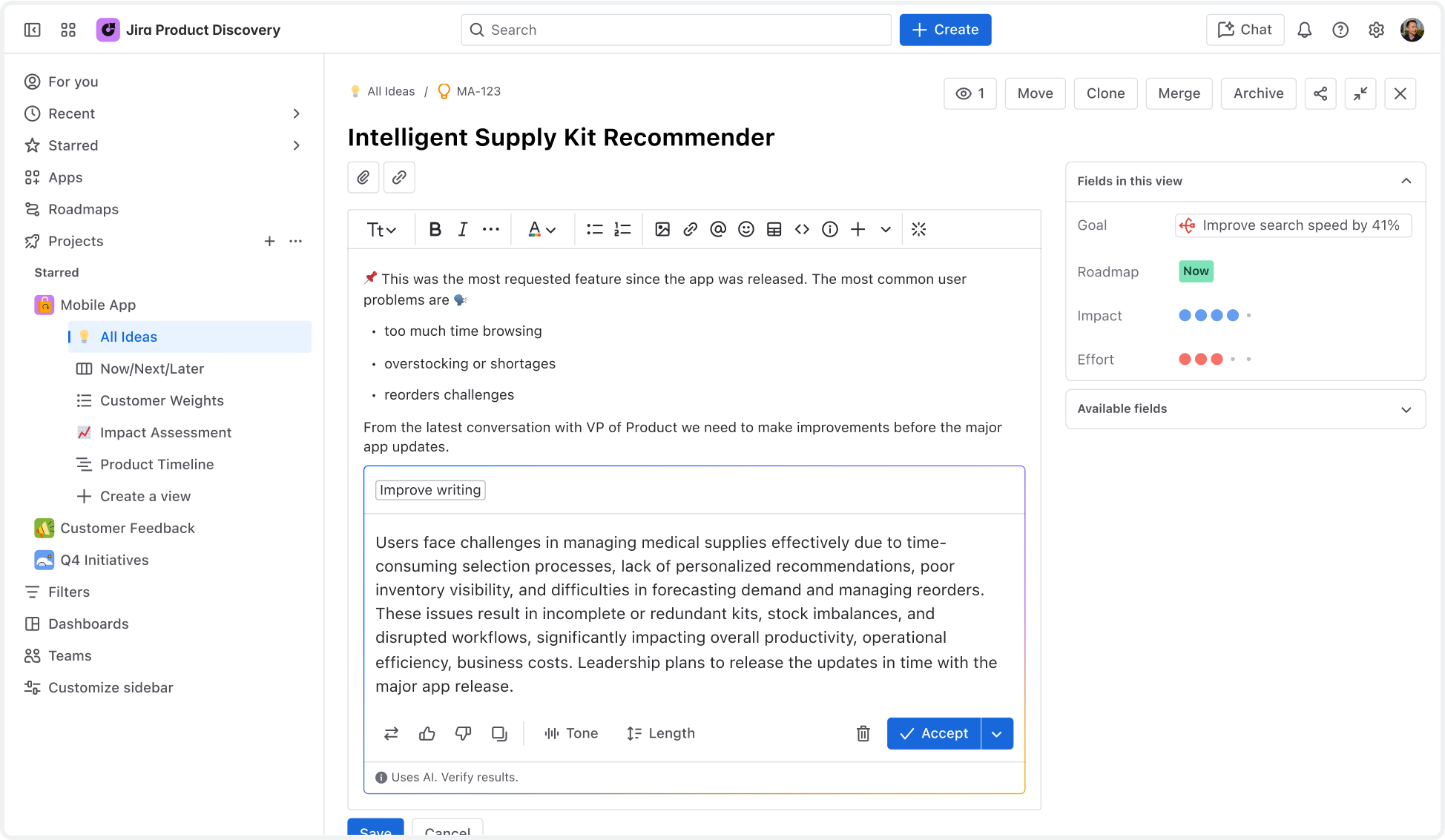This screenshot has height=840, width=1445.
Task: Insert code snippet toolbar icon
Action: (802, 229)
